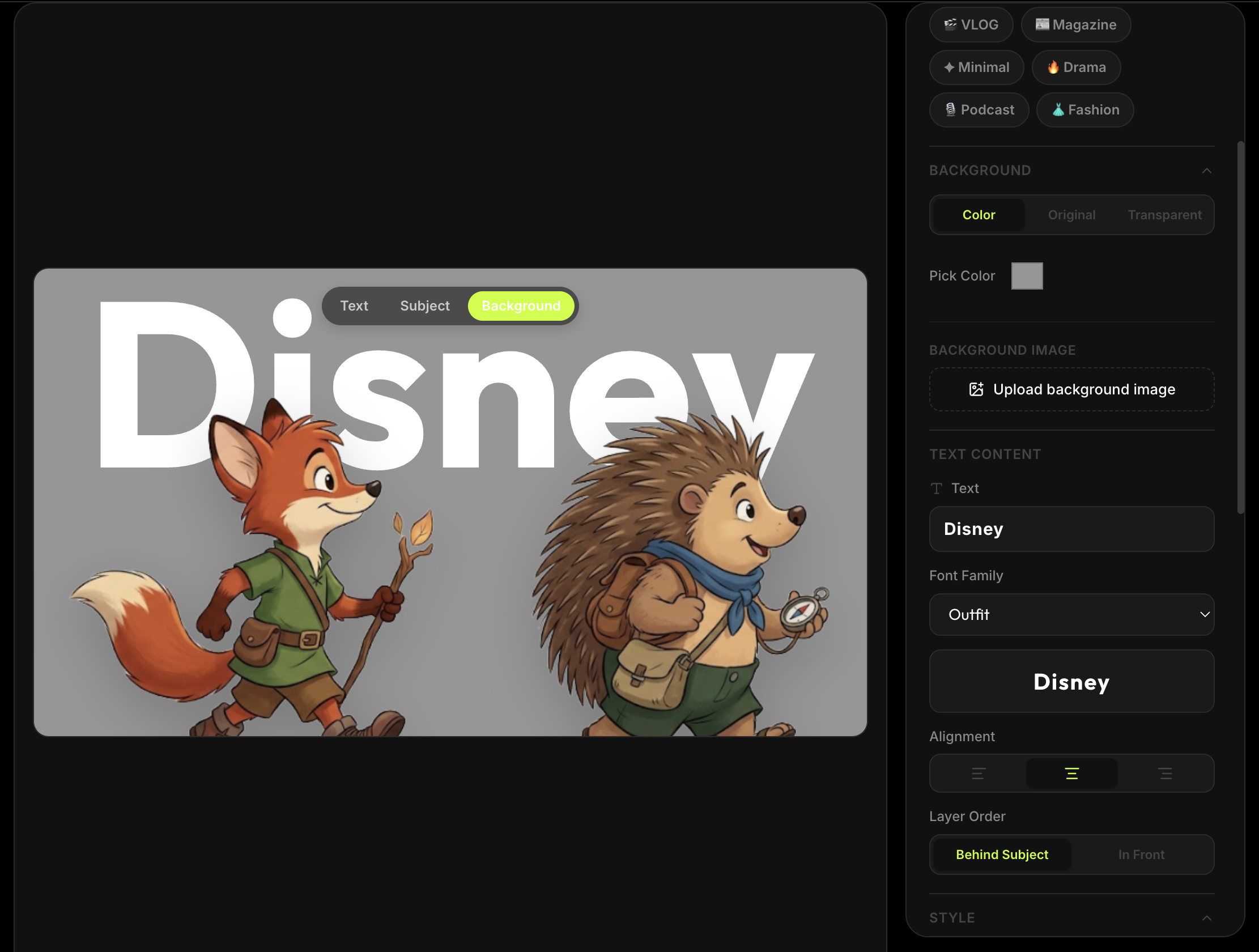Center-align the text
The height and width of the screenshot is (952, 1259).
pos(1071,773)
